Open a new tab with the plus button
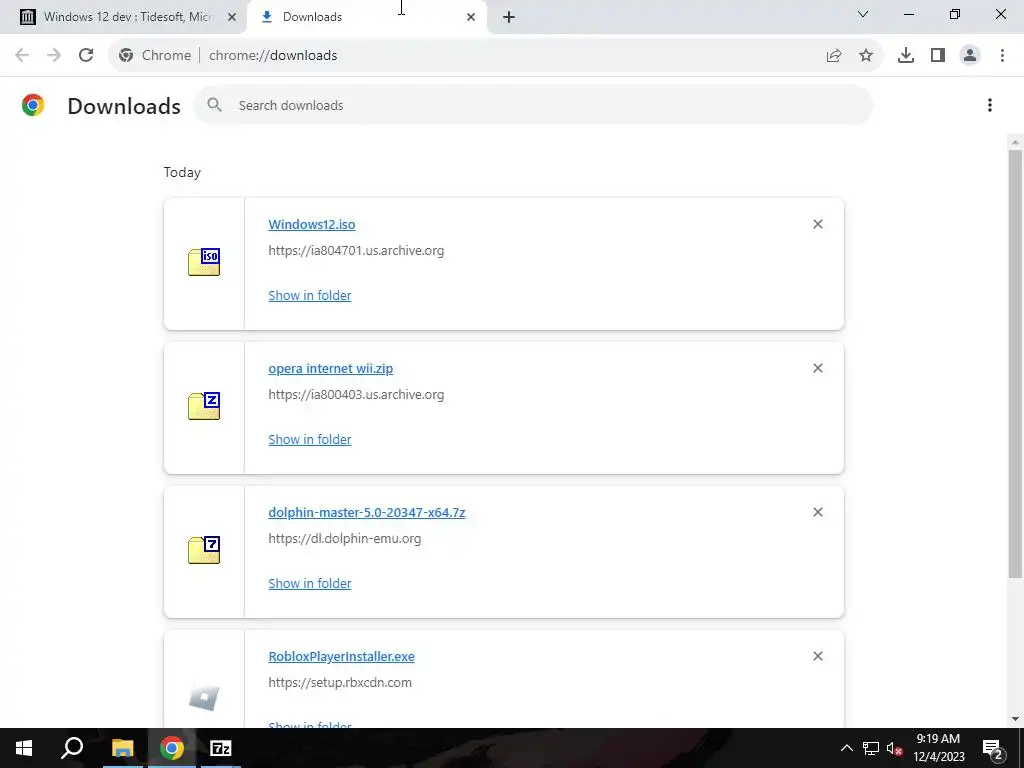 click(509, 17)
